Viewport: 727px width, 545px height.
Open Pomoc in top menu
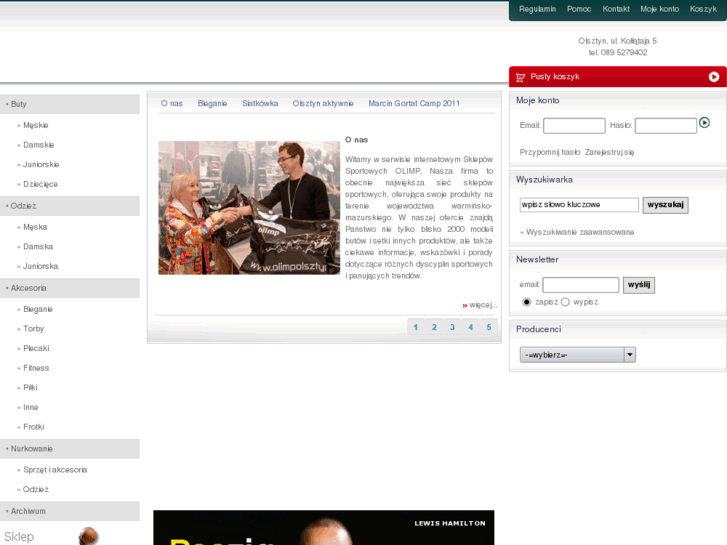point(579,9)
